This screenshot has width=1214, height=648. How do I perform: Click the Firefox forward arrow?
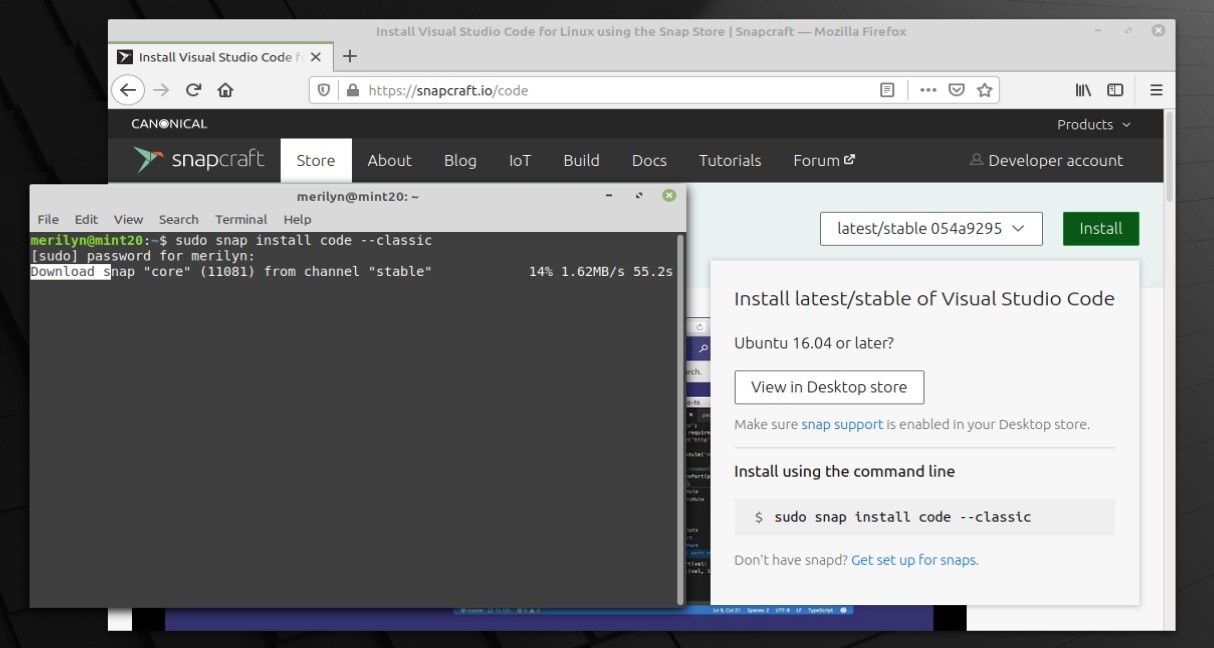(161, 90)
